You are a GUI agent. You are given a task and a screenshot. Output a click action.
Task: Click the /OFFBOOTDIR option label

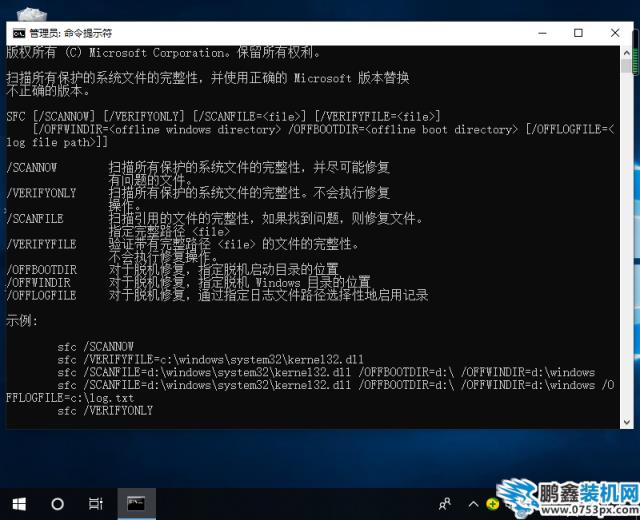click(42, 270)
